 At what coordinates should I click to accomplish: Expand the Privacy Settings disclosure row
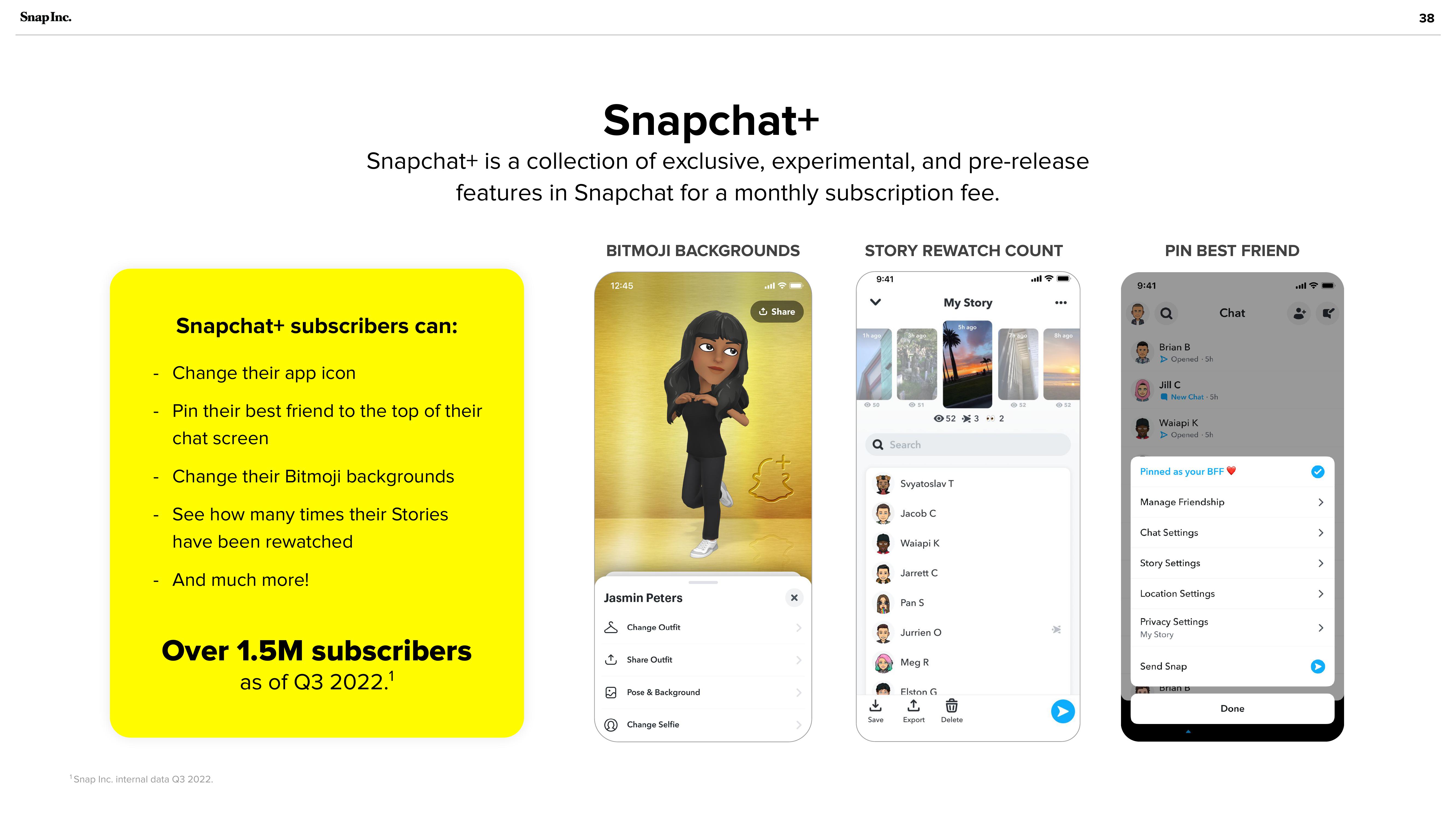coord(1232,627)
